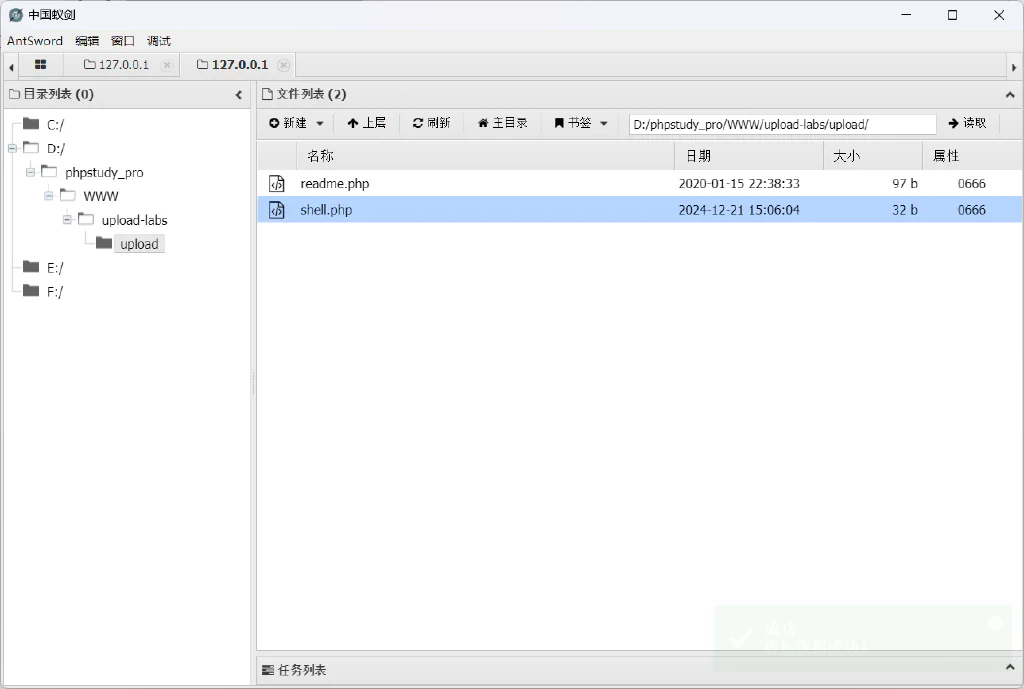Collapse the D:/ tree node
This screenshot has height=689, width=1024.
(x=12, y=148)
